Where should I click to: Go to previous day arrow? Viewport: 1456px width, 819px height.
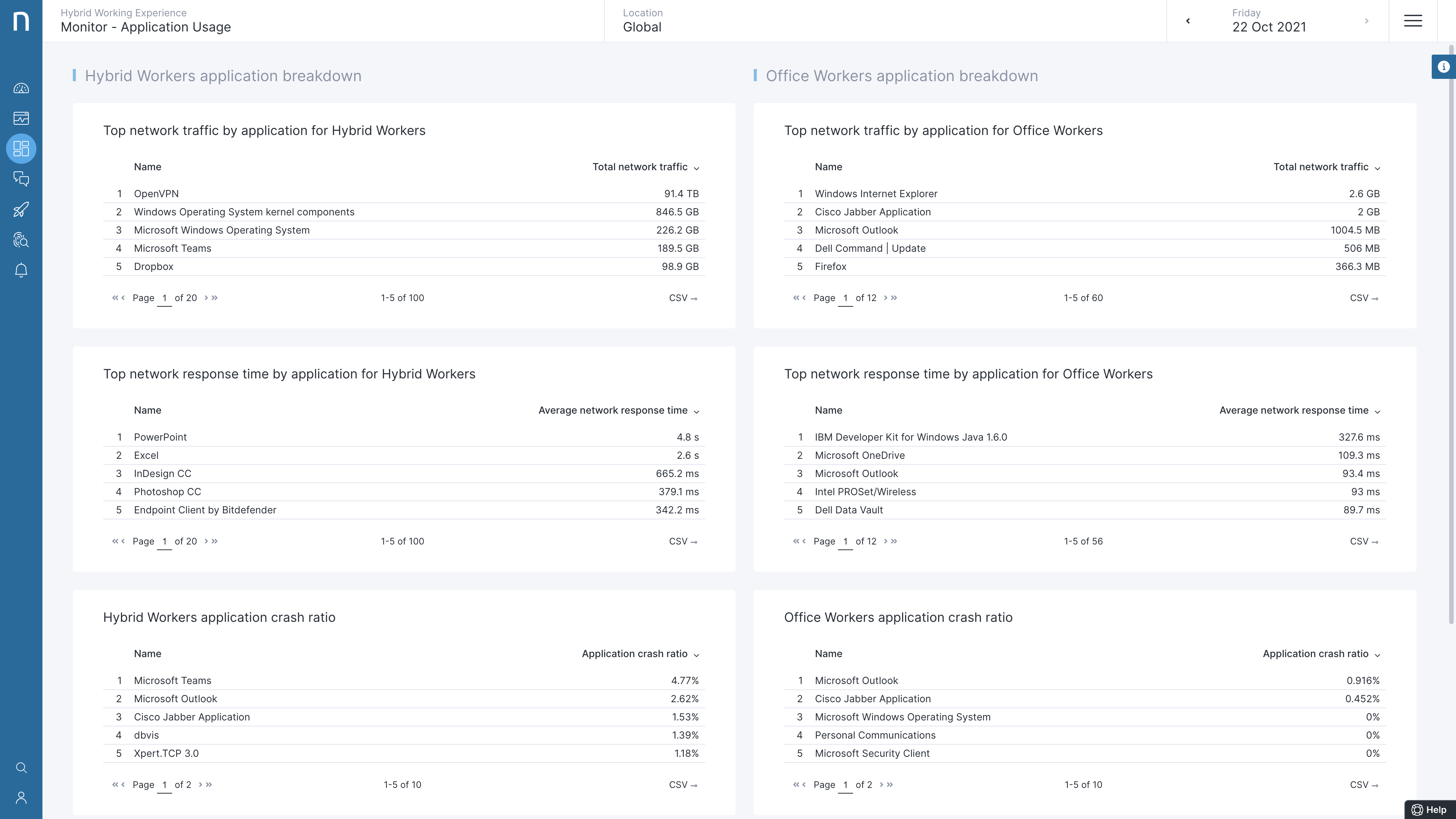pos(1188,21)
